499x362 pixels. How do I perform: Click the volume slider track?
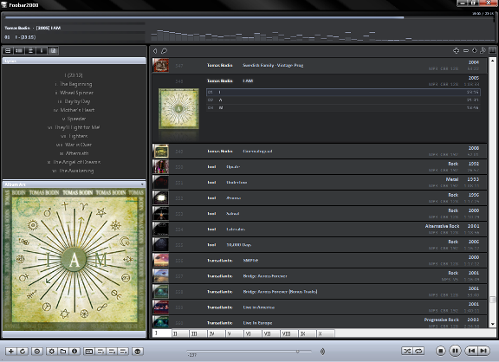[249, 351]
